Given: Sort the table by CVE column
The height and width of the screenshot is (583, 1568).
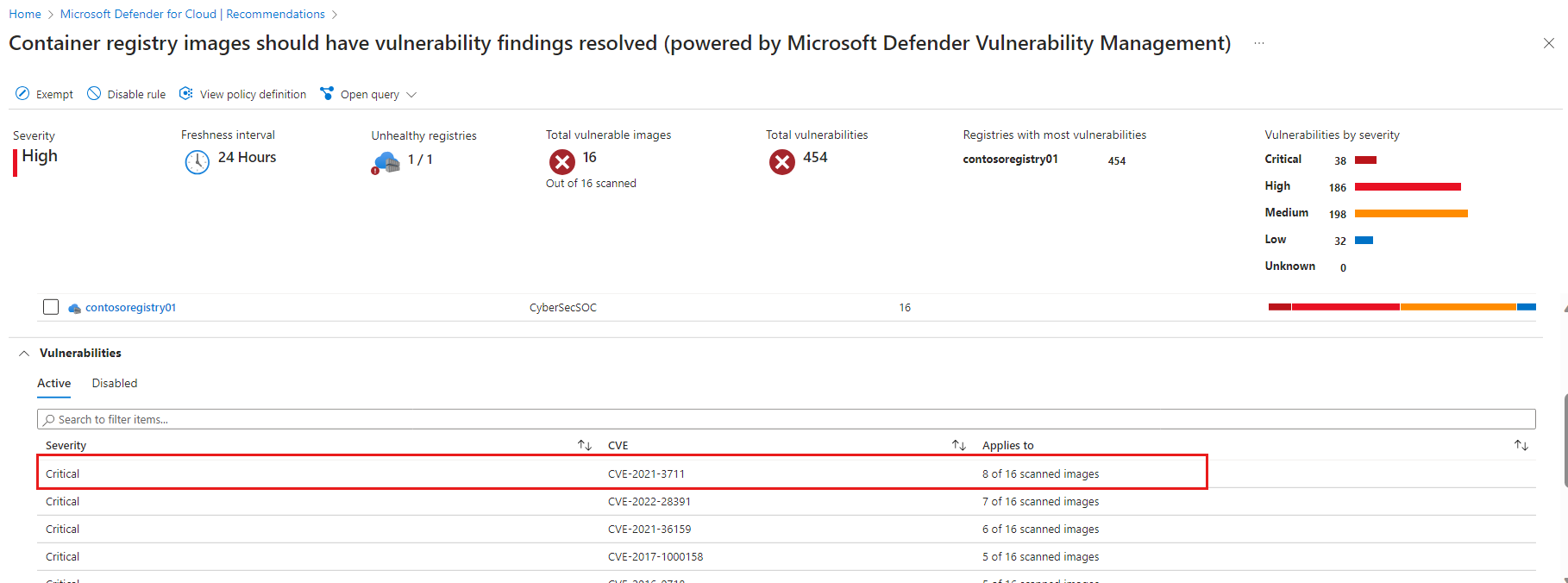Looking at the screenshot, I should point(959,445).
